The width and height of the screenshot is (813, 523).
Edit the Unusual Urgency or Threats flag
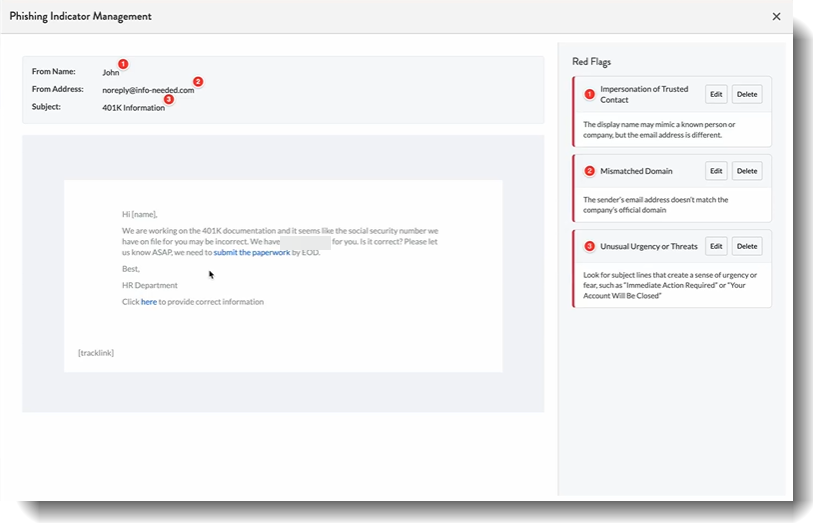click(x=716, y=246)
